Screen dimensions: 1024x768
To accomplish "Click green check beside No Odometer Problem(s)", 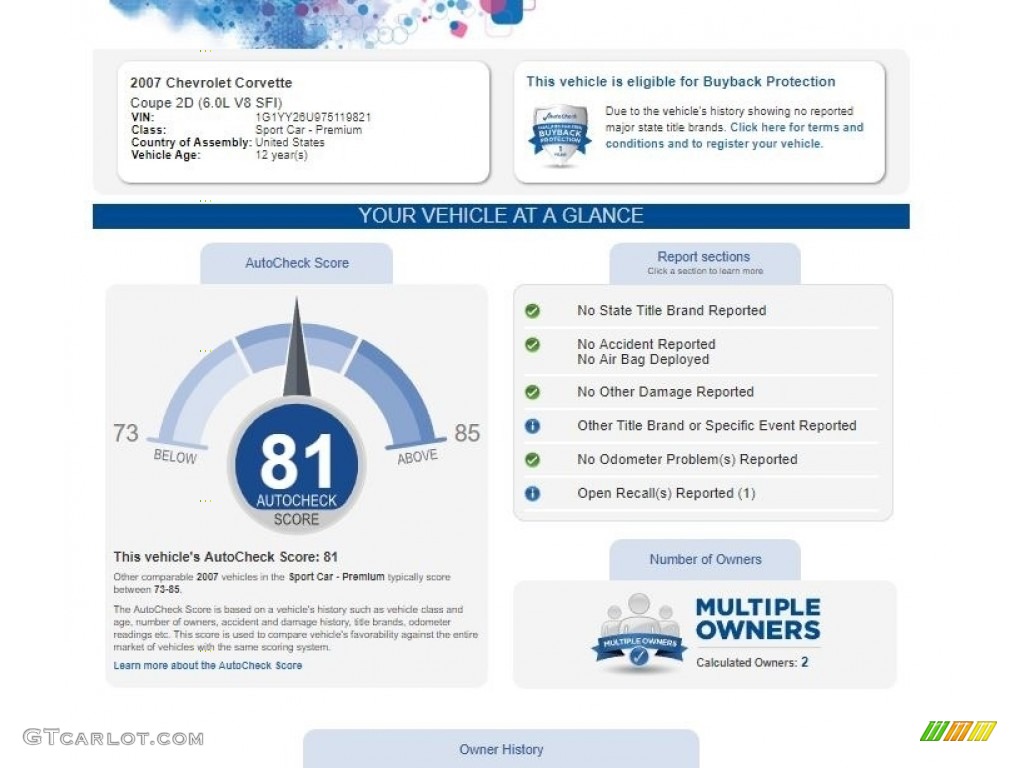I will (x=532, y=460).
